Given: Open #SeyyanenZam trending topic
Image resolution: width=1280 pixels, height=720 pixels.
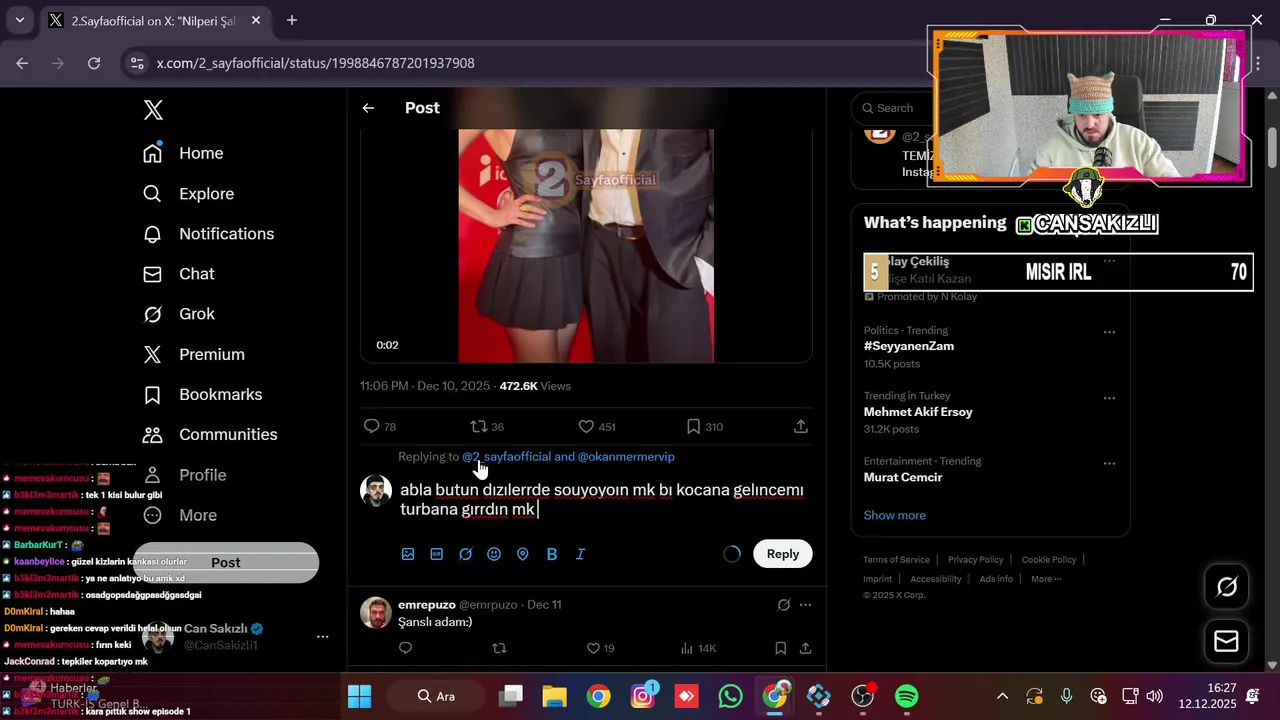Looking at the screenshot, I should pos(909,346).
